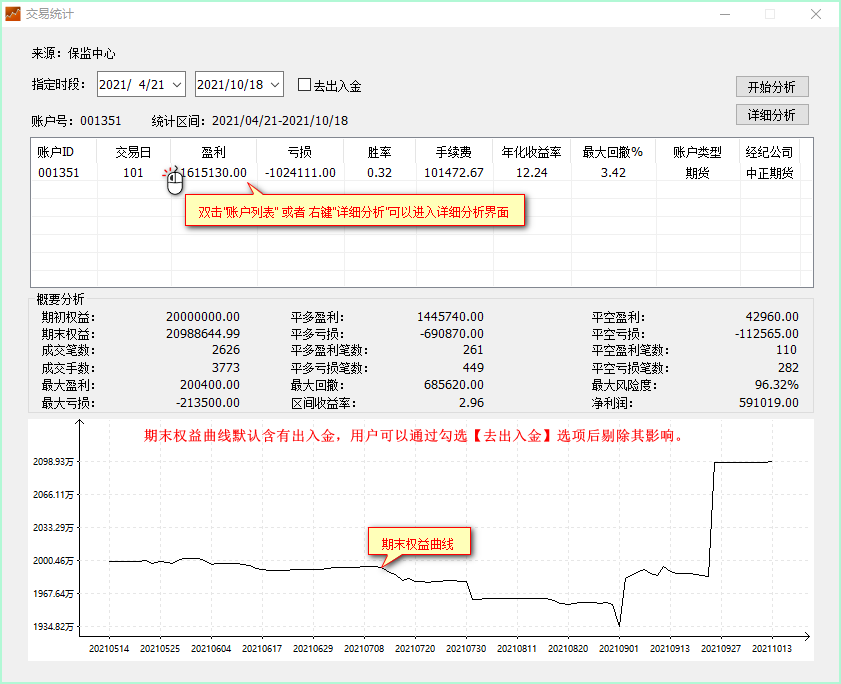Click the 详细分析 button
This screenshot has height=684, width=841.
click(772, 115)
